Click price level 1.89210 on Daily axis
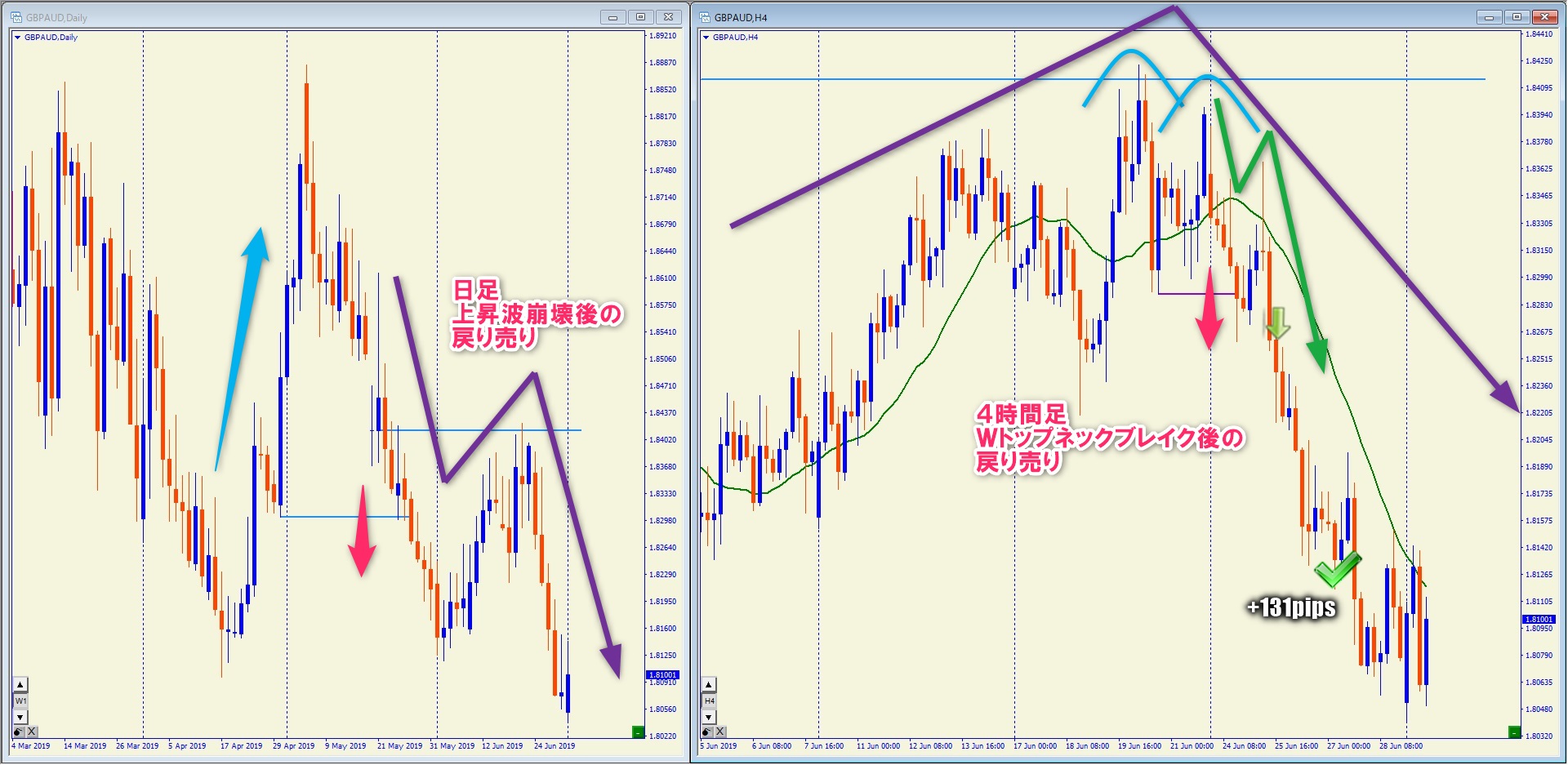This screenshot has width=1568, height=765. coord(662,36)
